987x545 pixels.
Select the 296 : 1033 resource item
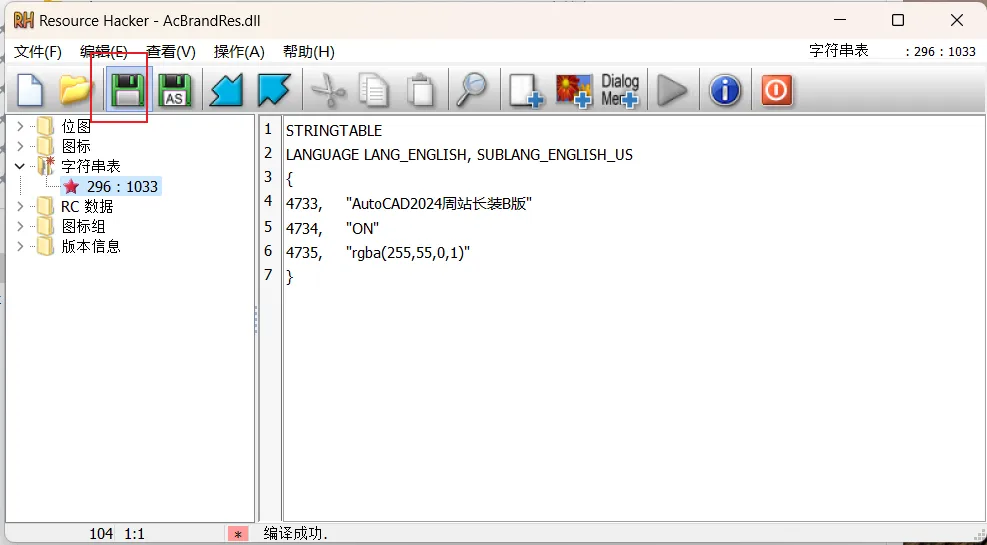coord(122,187)
